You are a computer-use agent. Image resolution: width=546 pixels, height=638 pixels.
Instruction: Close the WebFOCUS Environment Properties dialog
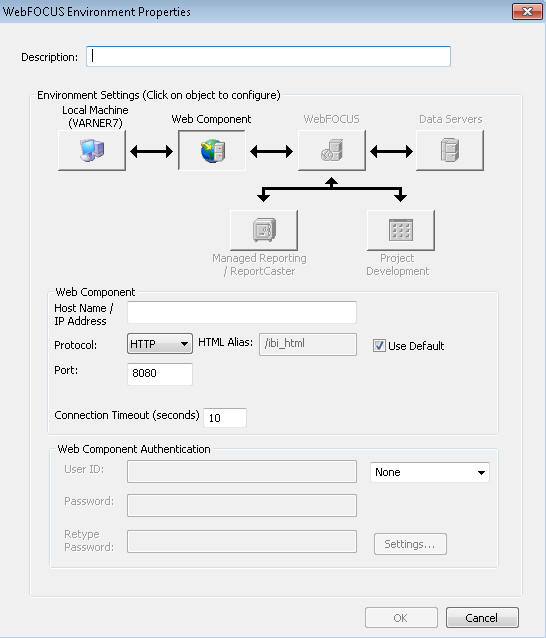pos(527,11)
